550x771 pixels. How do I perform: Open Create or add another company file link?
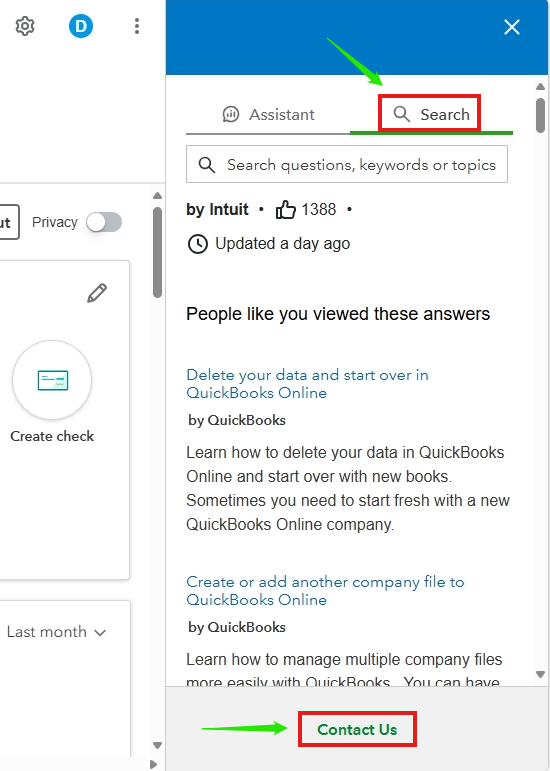(x=325, y=591)
